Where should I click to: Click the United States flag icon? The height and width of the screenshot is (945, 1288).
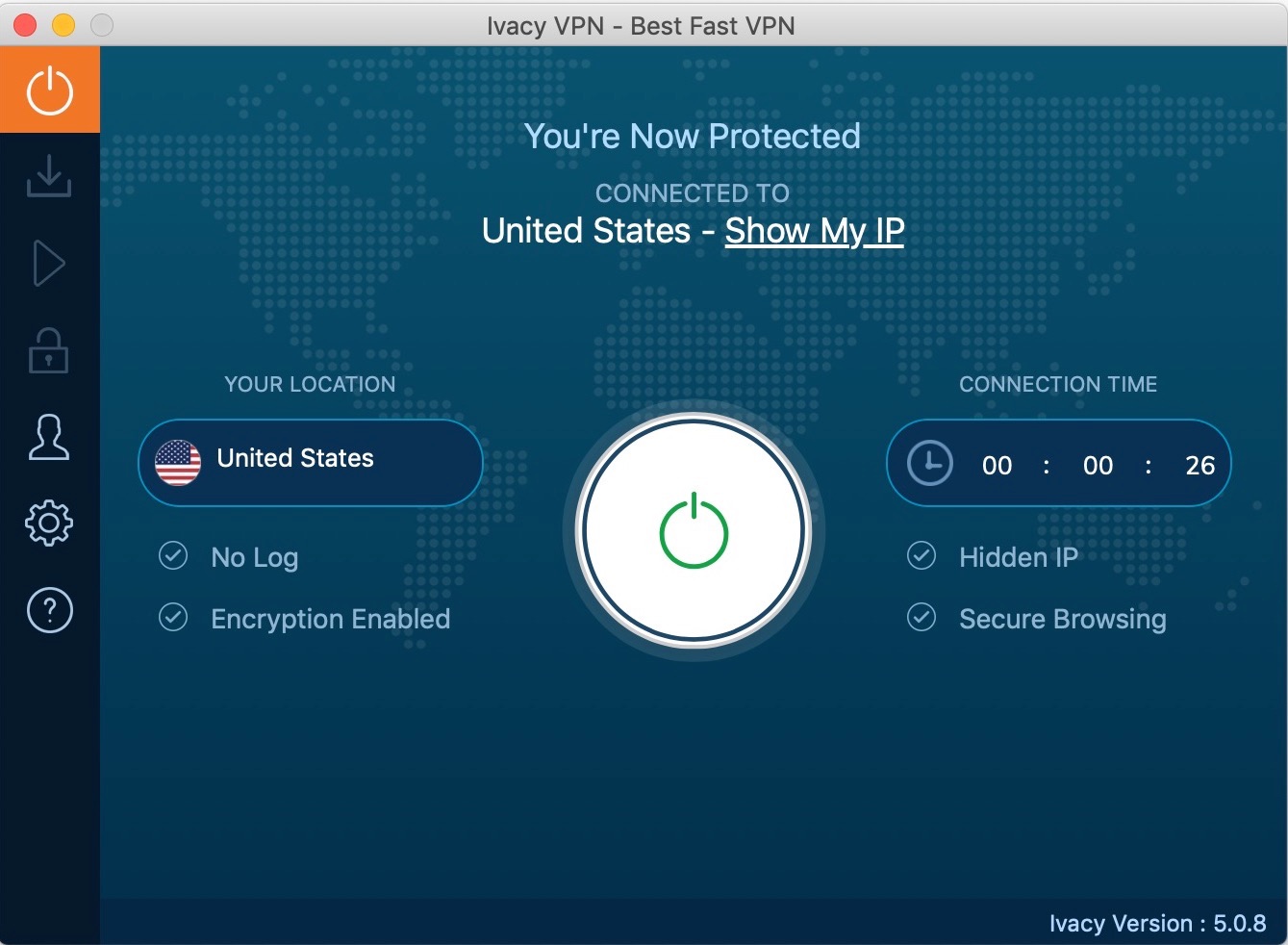178,463
